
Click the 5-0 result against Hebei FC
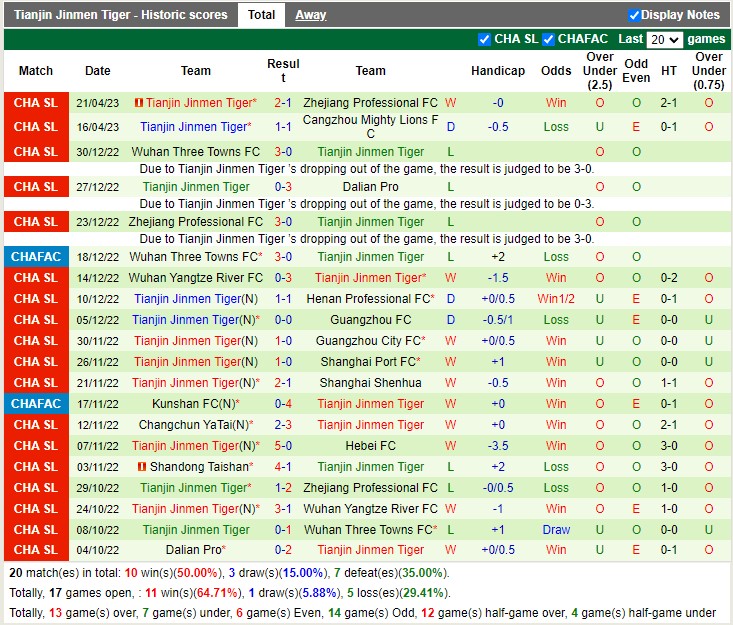click(x=283, y=446)
